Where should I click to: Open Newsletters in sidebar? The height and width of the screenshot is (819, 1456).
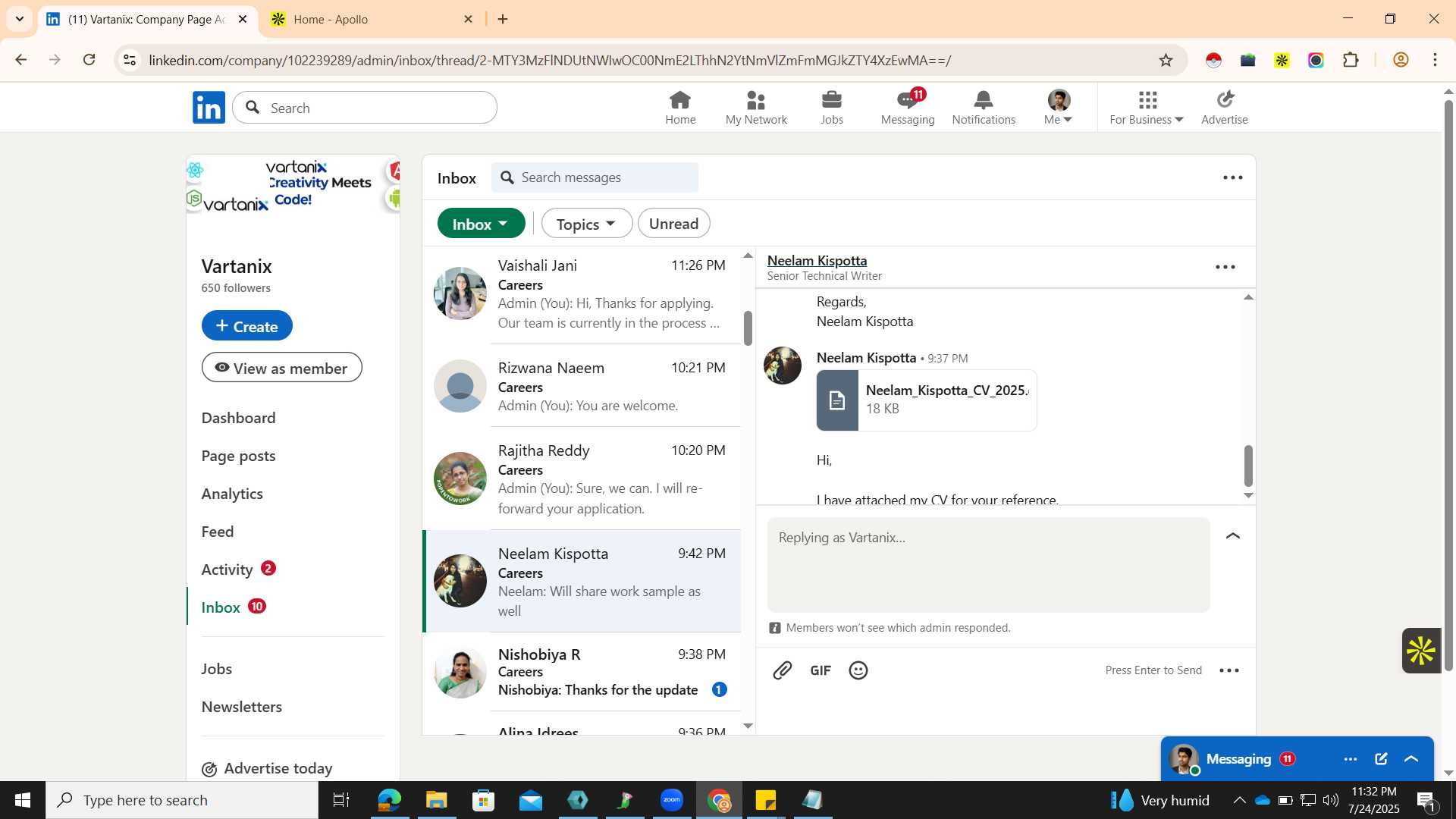tap(241, 707)
